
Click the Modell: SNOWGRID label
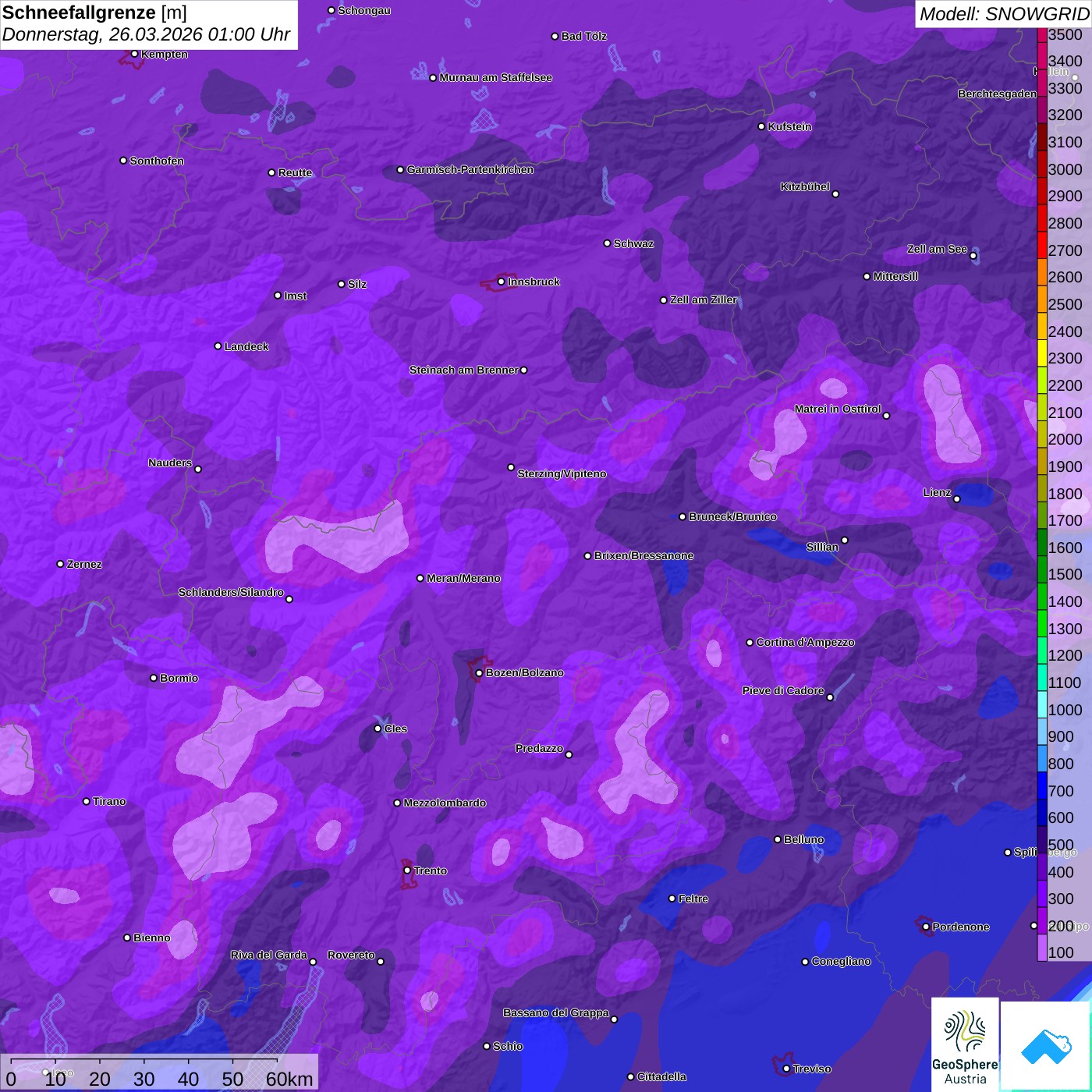[x=1005, y=13]
